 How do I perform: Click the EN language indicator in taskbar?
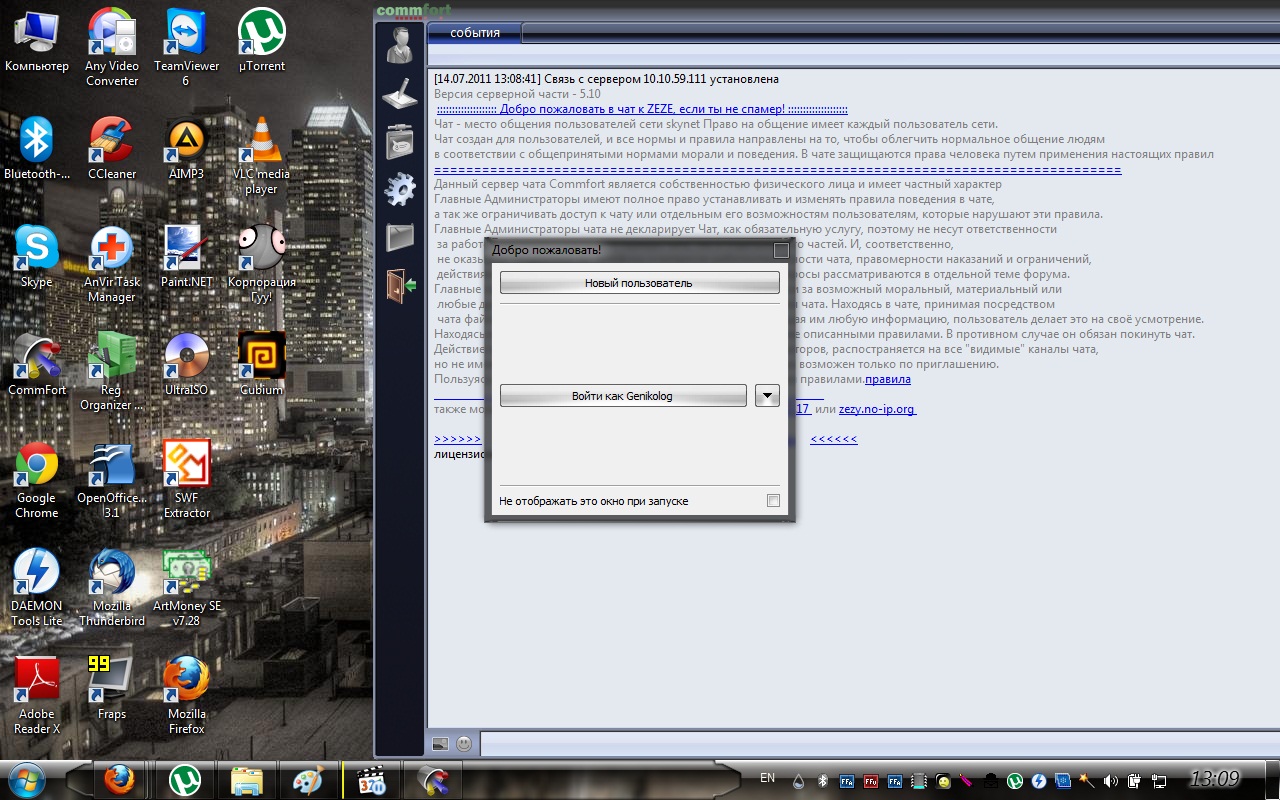(x=767, y=778)
